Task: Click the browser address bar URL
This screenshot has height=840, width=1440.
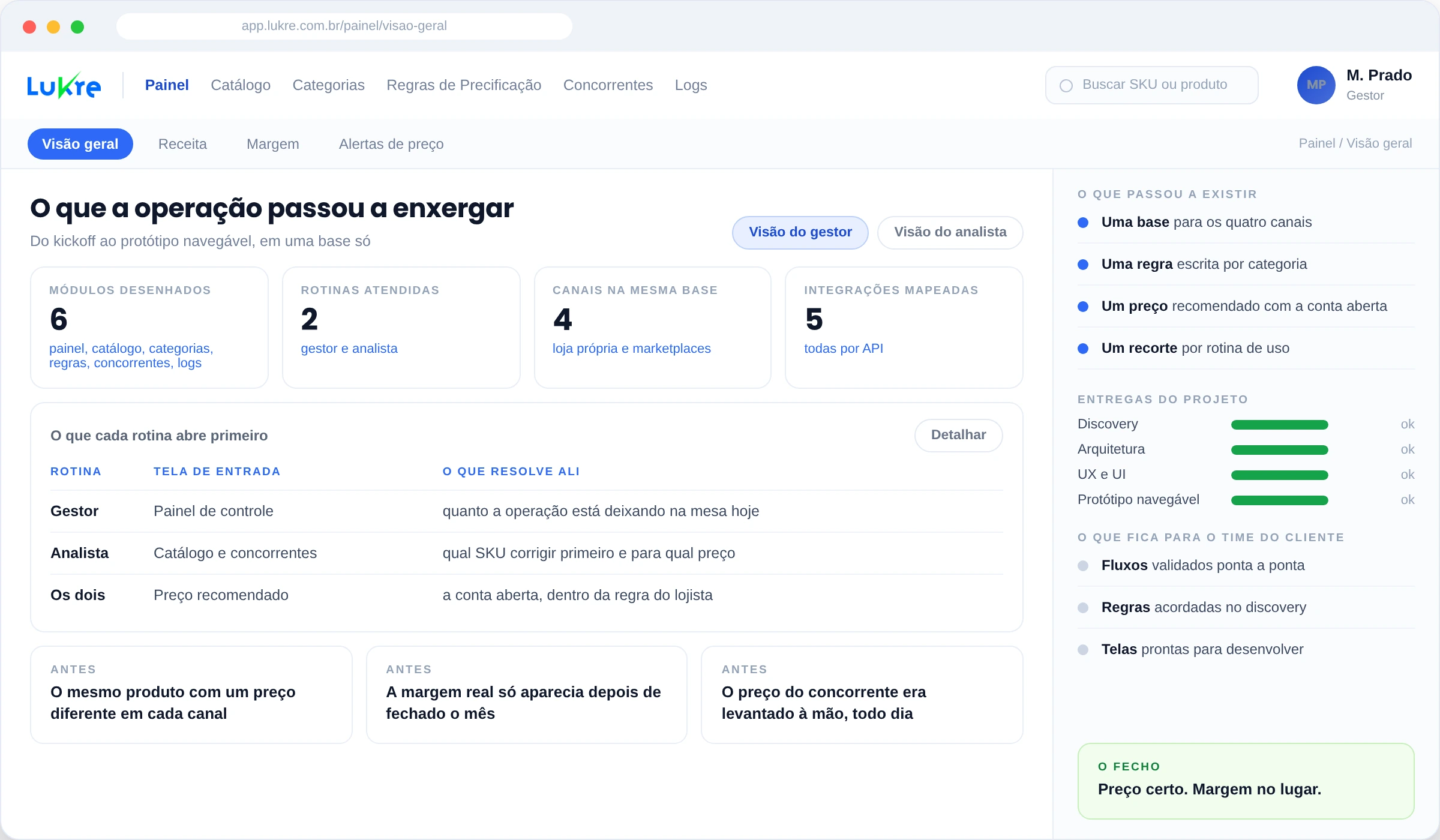Action: point(344,26)
